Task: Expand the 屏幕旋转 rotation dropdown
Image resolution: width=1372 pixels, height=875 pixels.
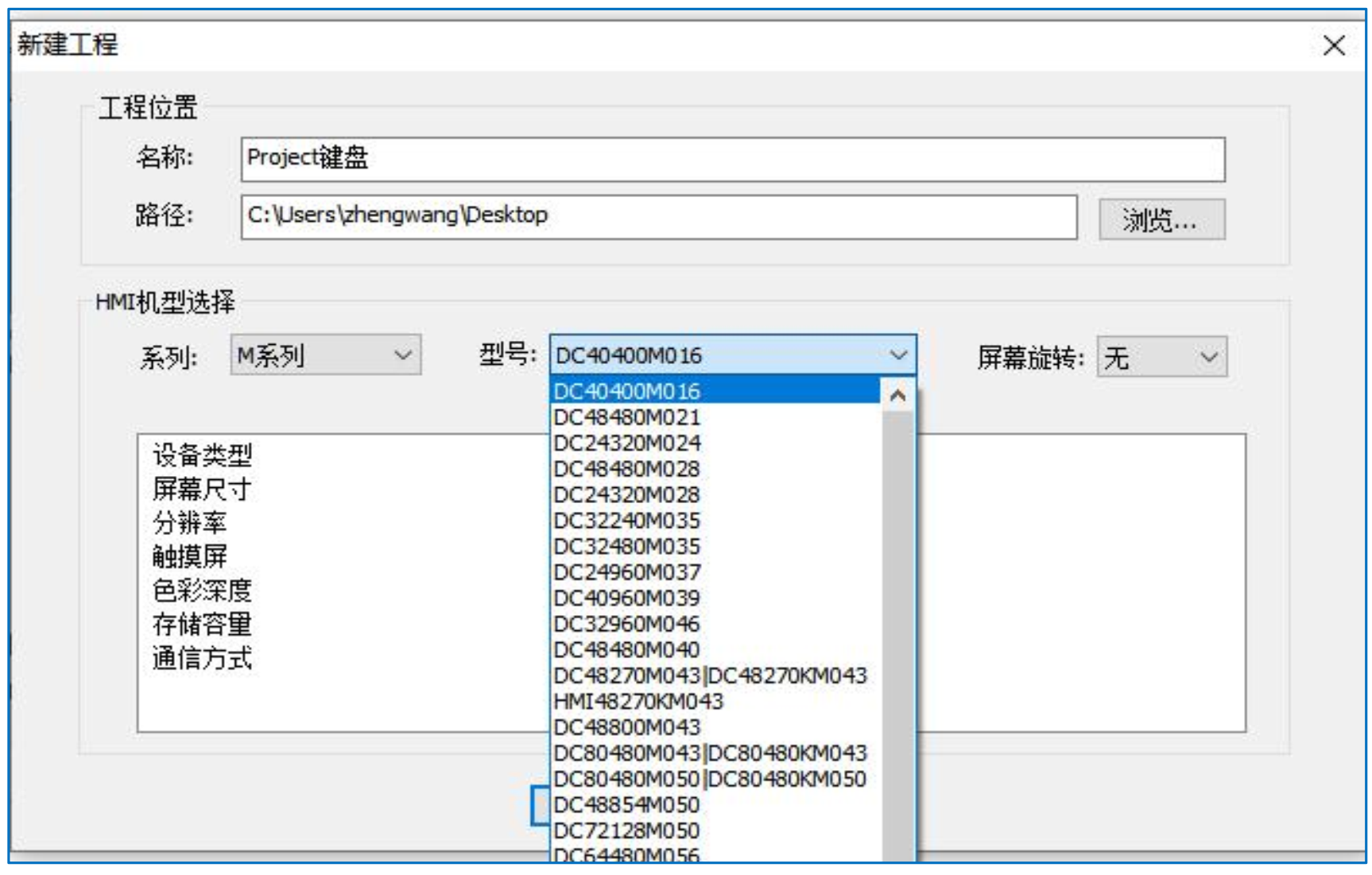Action: coord(1161,357)
